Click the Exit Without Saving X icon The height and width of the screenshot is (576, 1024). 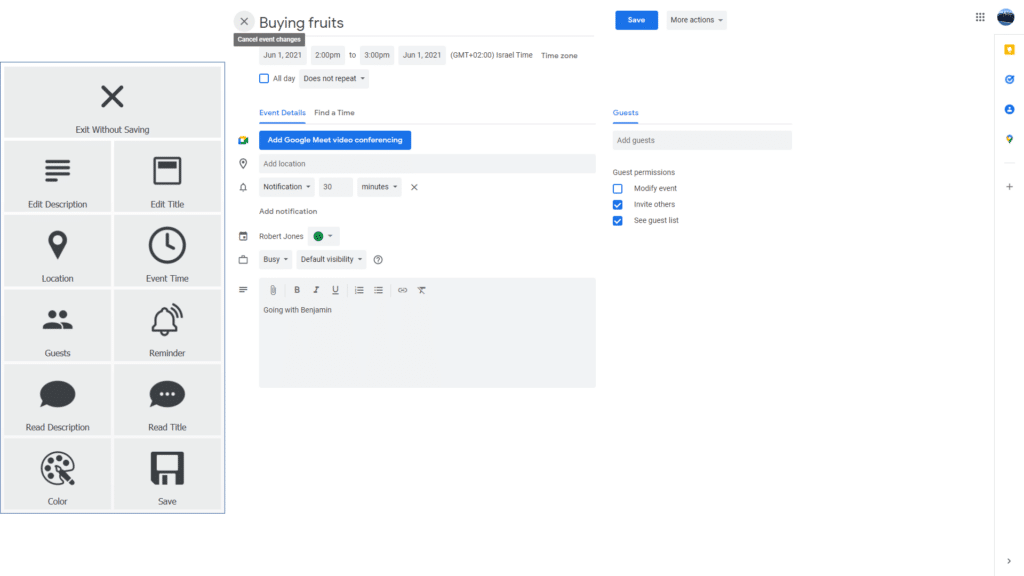[x=112, y=97]
